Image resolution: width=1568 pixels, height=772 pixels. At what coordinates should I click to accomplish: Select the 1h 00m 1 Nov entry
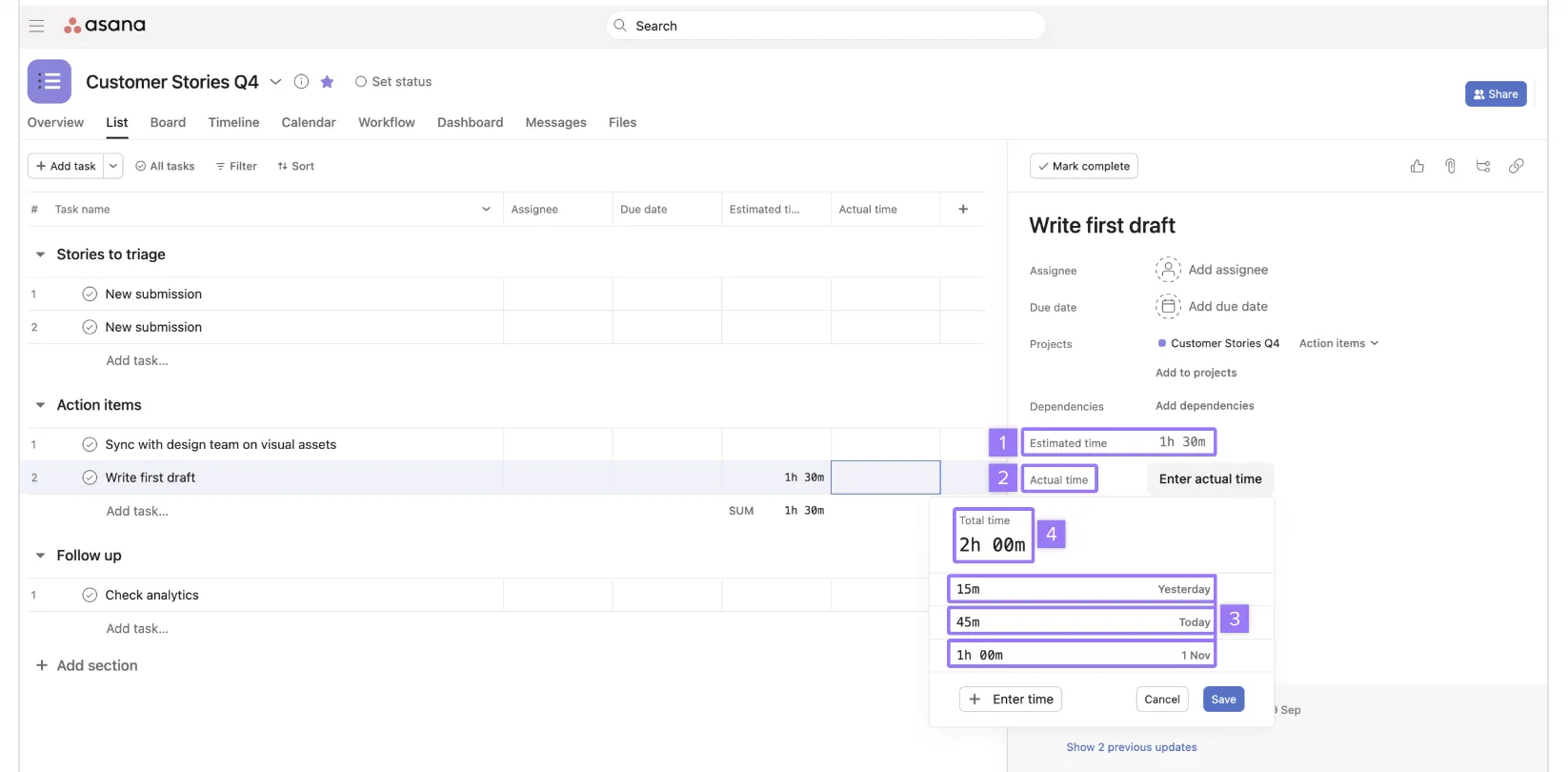click(x=1082, y=655)
